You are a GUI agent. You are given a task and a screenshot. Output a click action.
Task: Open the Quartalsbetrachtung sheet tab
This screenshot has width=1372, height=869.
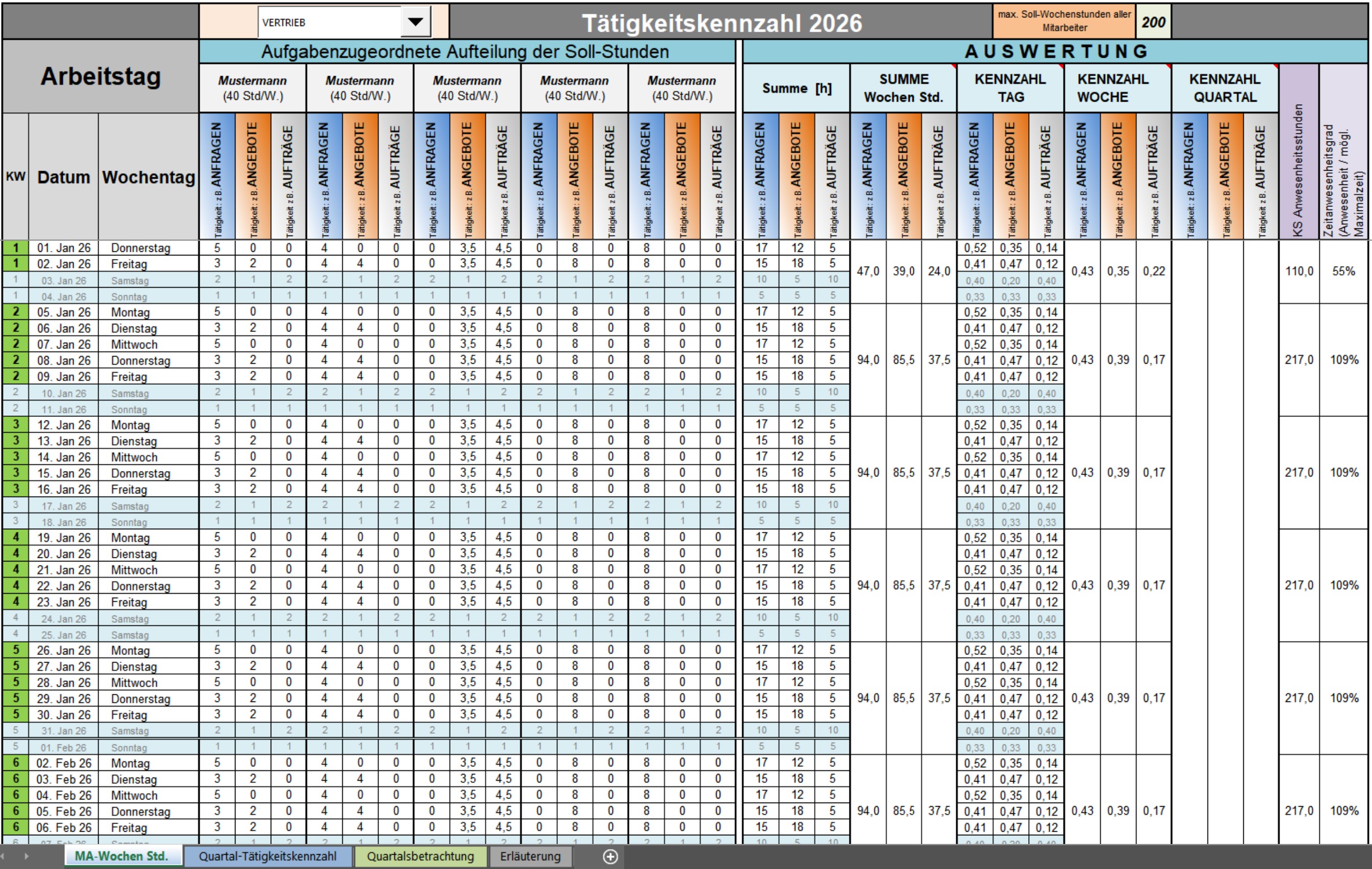[x=420, y=856]
